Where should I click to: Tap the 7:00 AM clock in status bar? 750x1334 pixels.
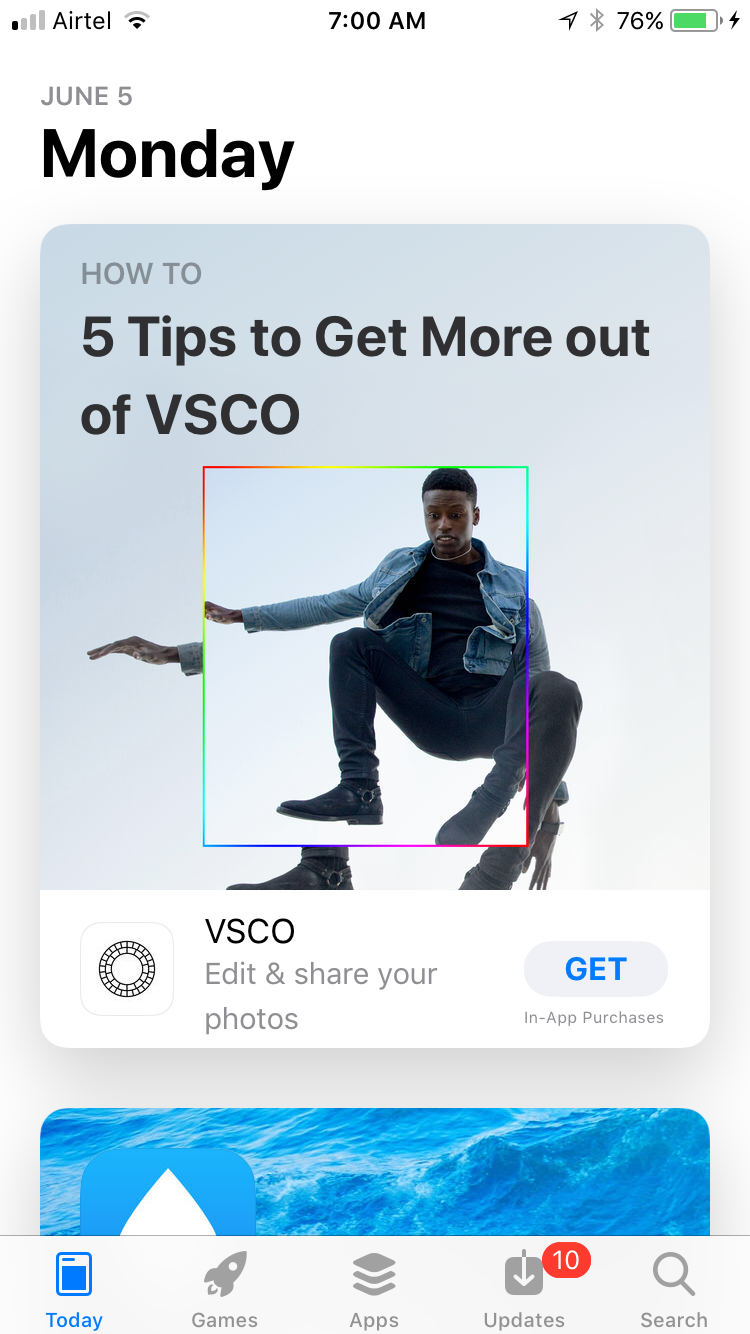(x=377, y=21)
